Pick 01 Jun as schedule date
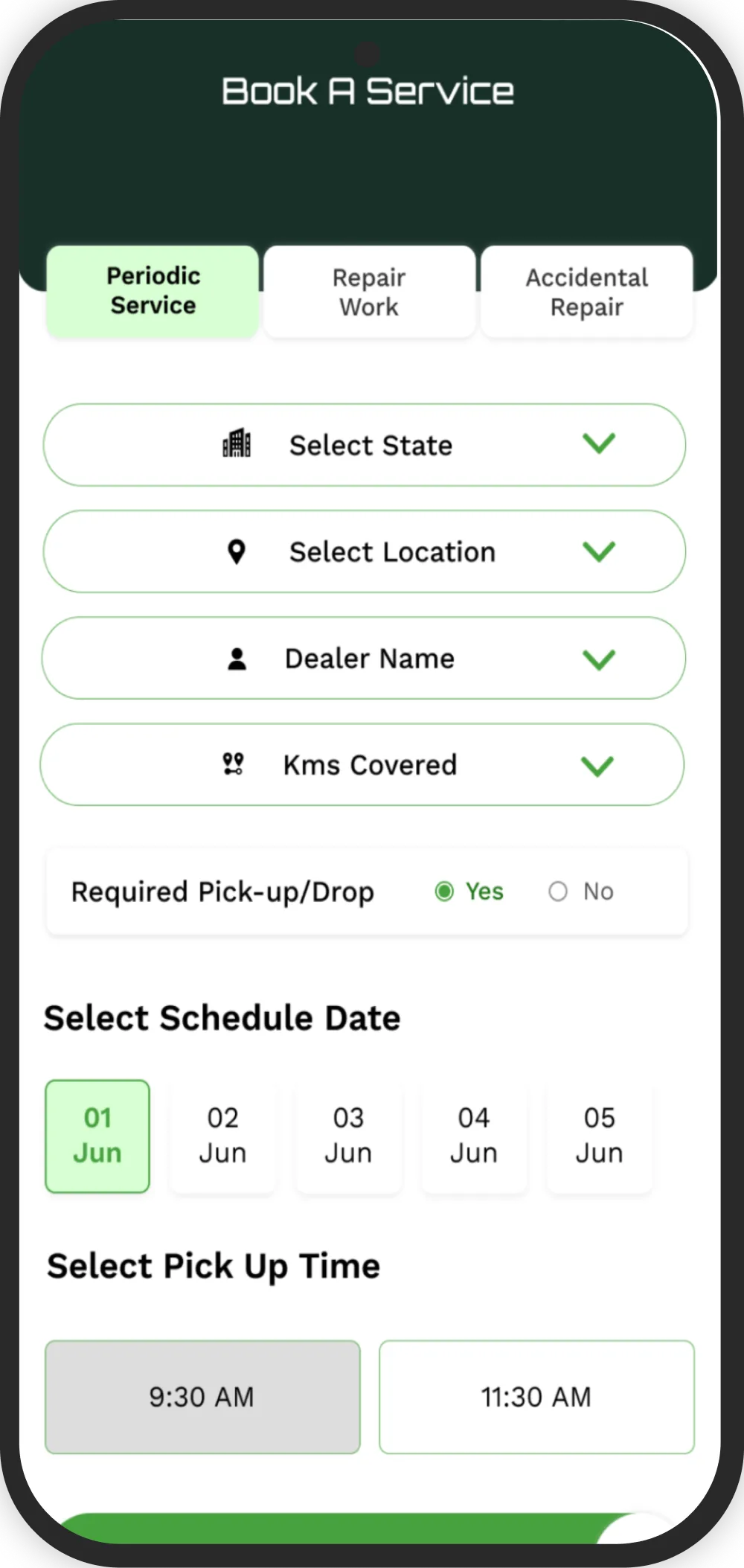The height and width of the screenshot is (1568, 744). pyautogui.click(x=97, y=1136)
